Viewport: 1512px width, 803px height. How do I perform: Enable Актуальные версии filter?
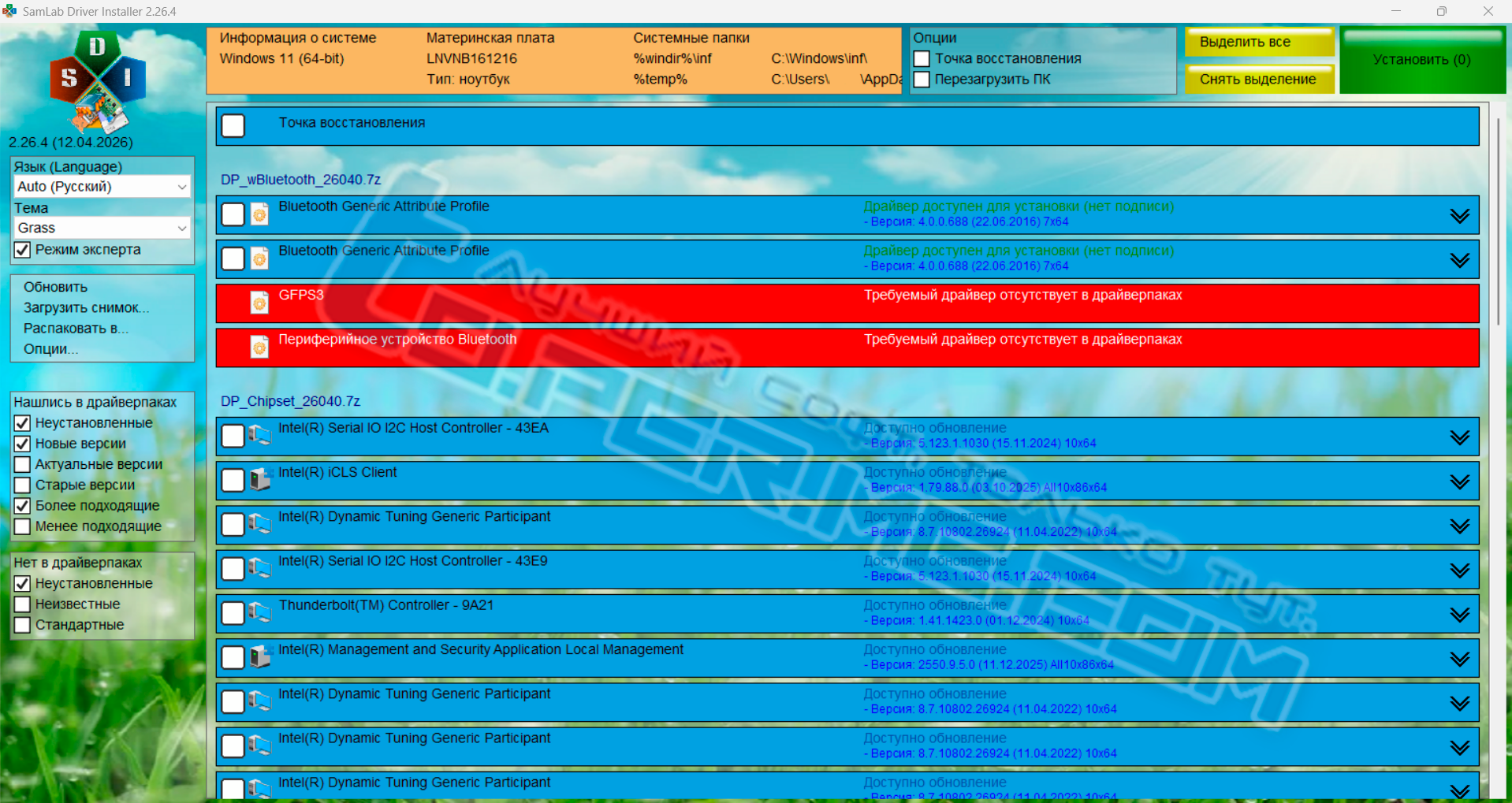pos(22,464)
